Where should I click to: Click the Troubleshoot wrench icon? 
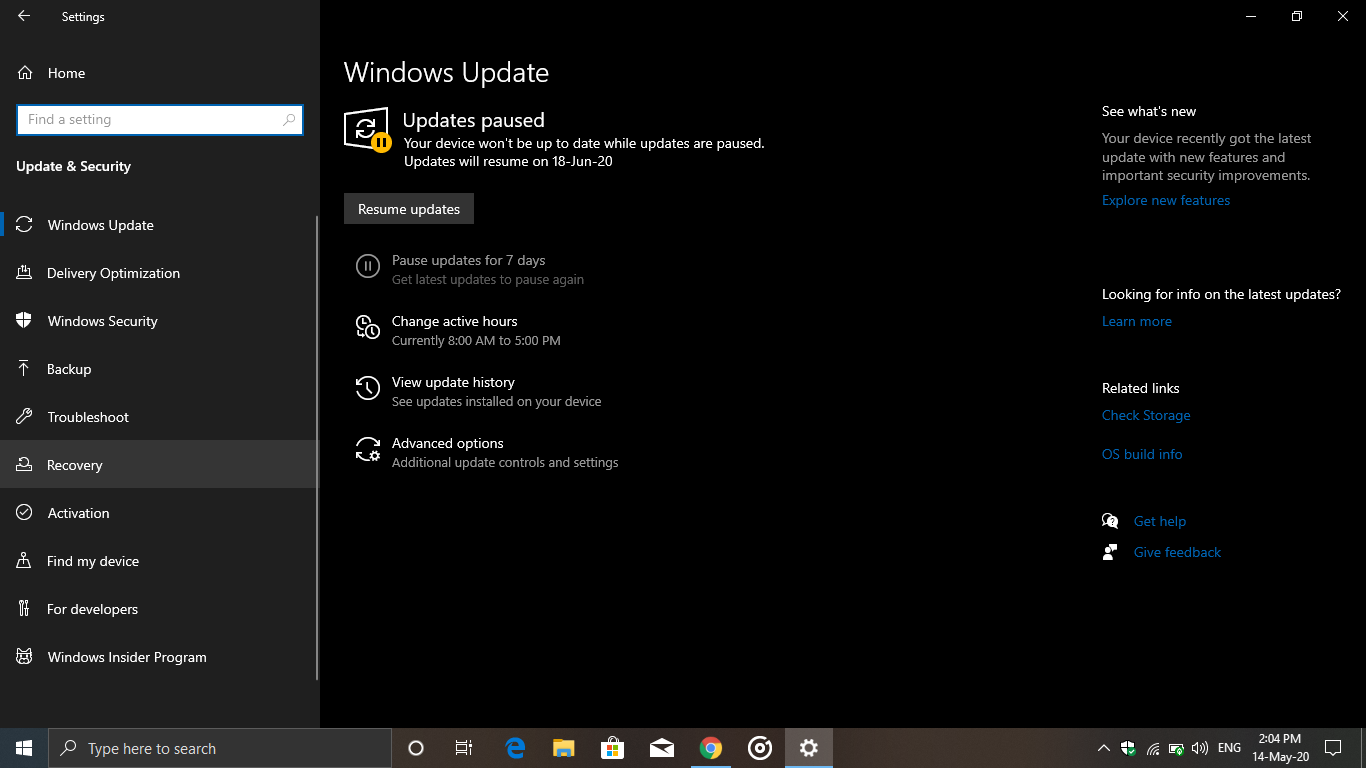[25, 417]
